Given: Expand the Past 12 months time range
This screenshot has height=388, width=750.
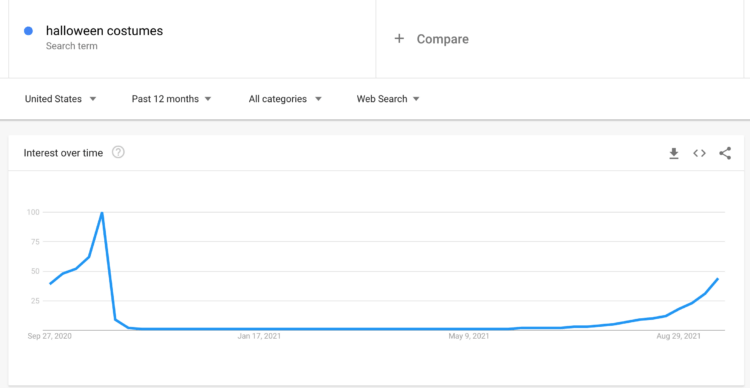Looking at the screenshot, I should (171, 99).
